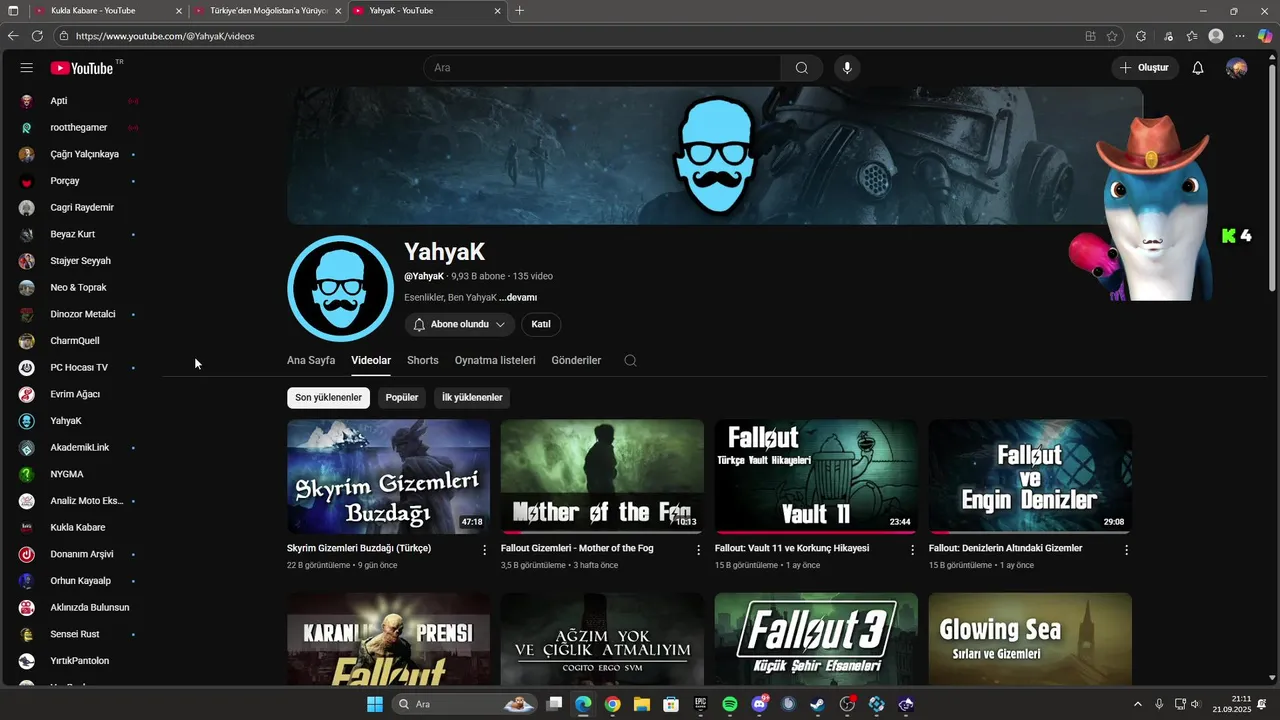Open Donanım Arşivi subscription in sidebar
Screen dimensions: 1280x720
(80, 554)
